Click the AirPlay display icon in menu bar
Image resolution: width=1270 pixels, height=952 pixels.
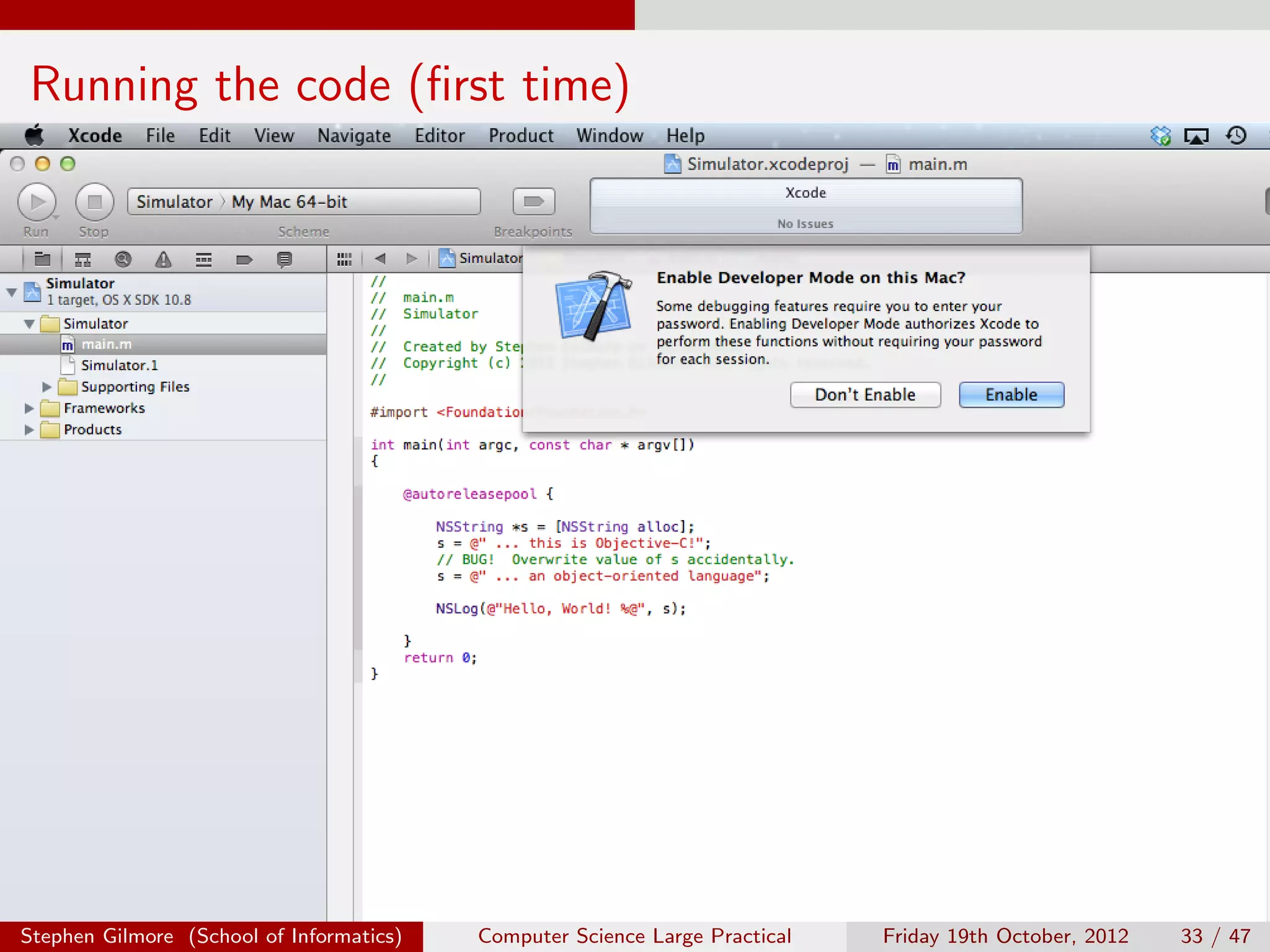(x=1196, y=136)
